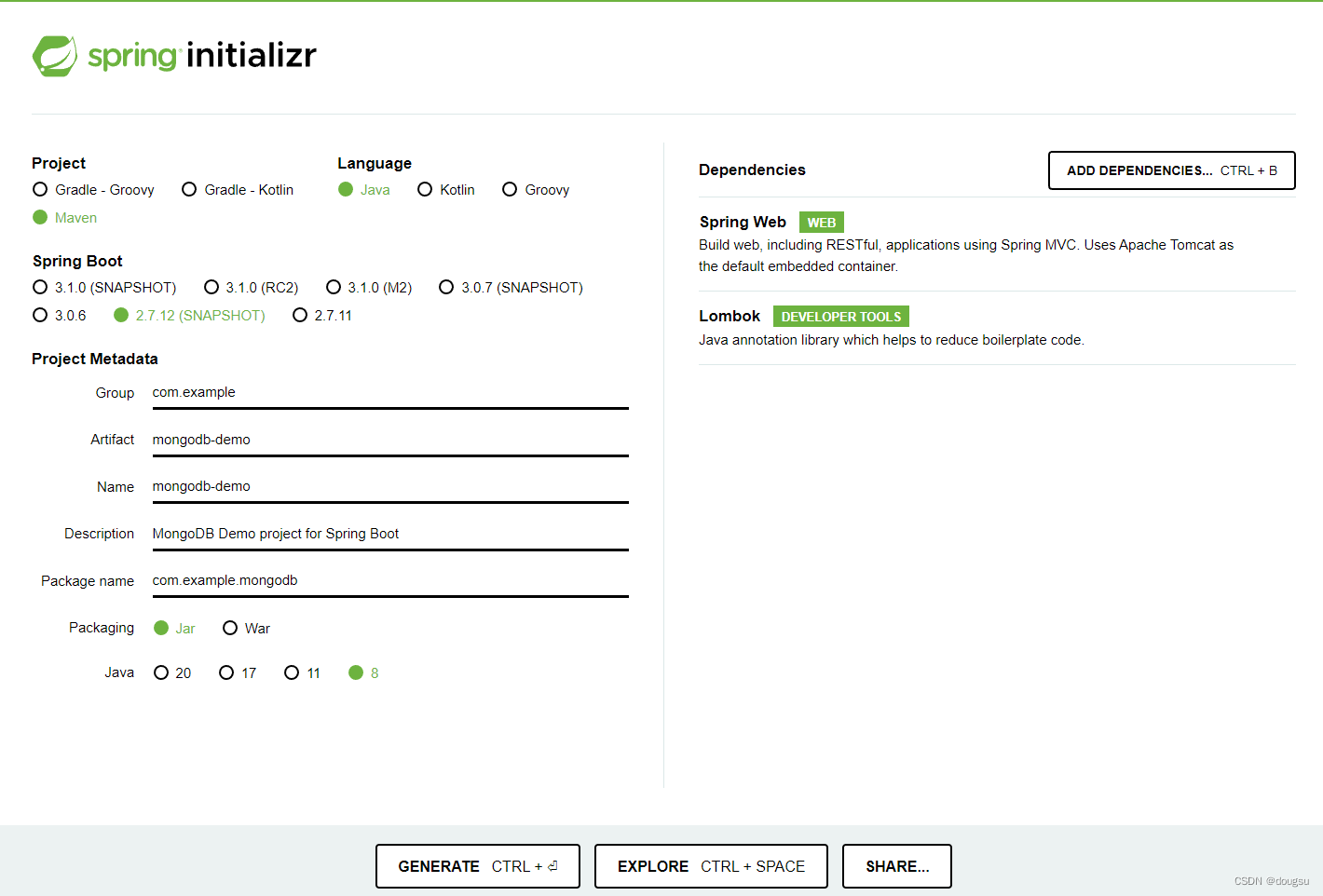Click the Spring Web dependency title
1323x896 pixels.
743,223
